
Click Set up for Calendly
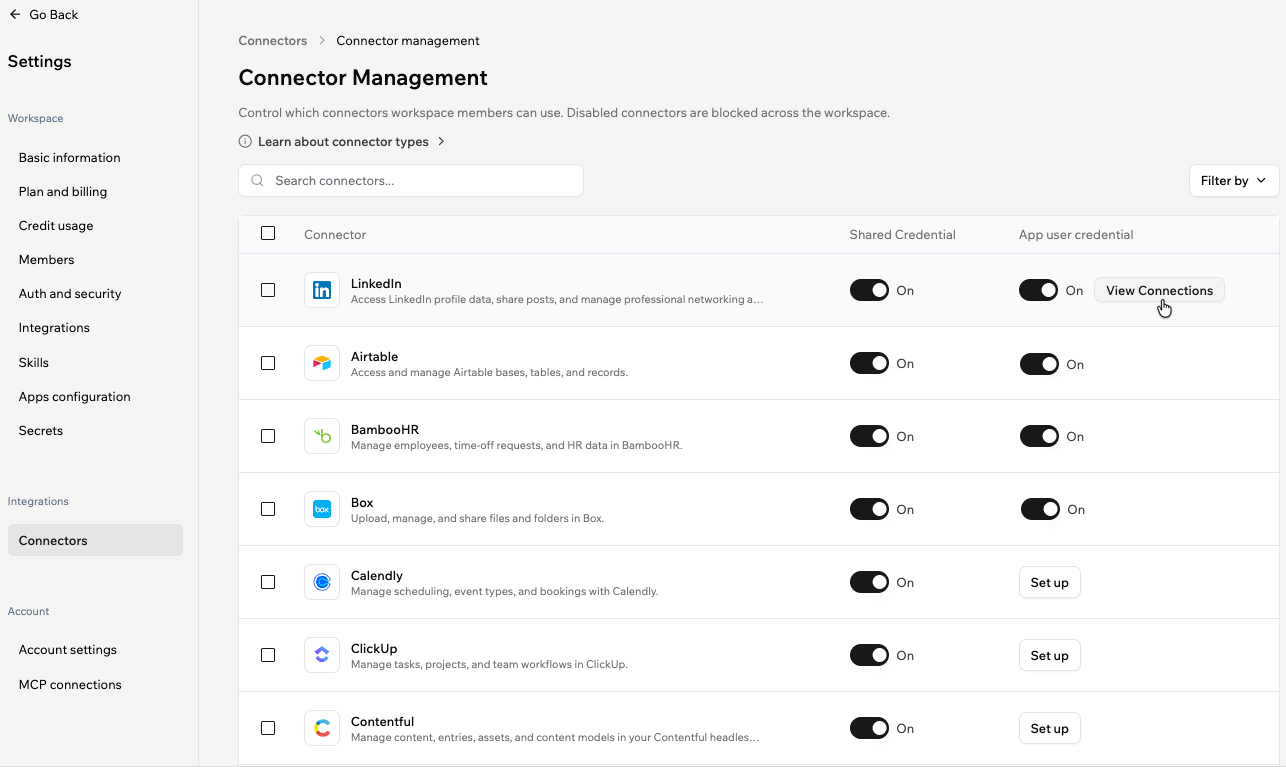point(1050,582)
